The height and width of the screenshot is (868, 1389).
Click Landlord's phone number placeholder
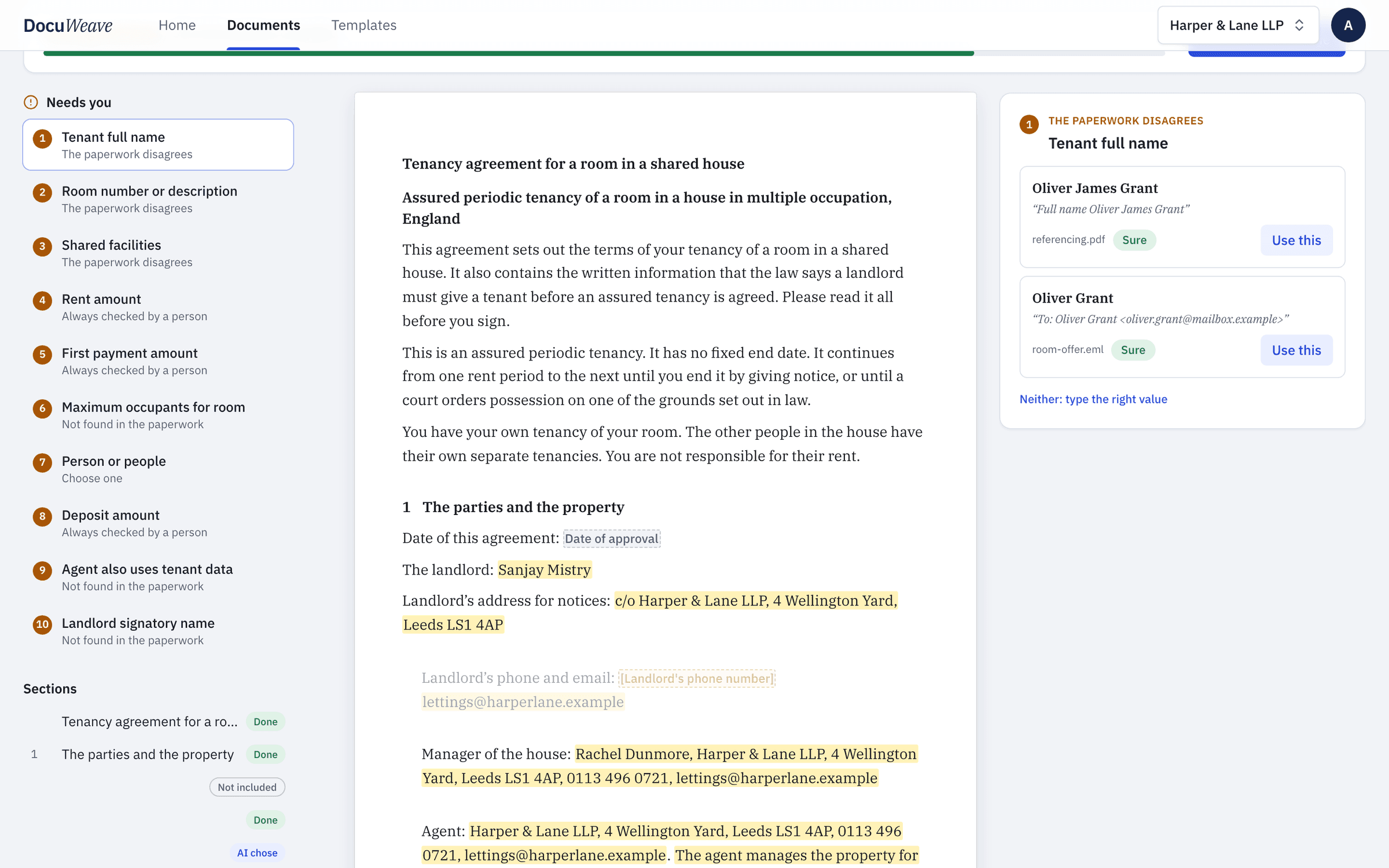[x=697, y=678]
